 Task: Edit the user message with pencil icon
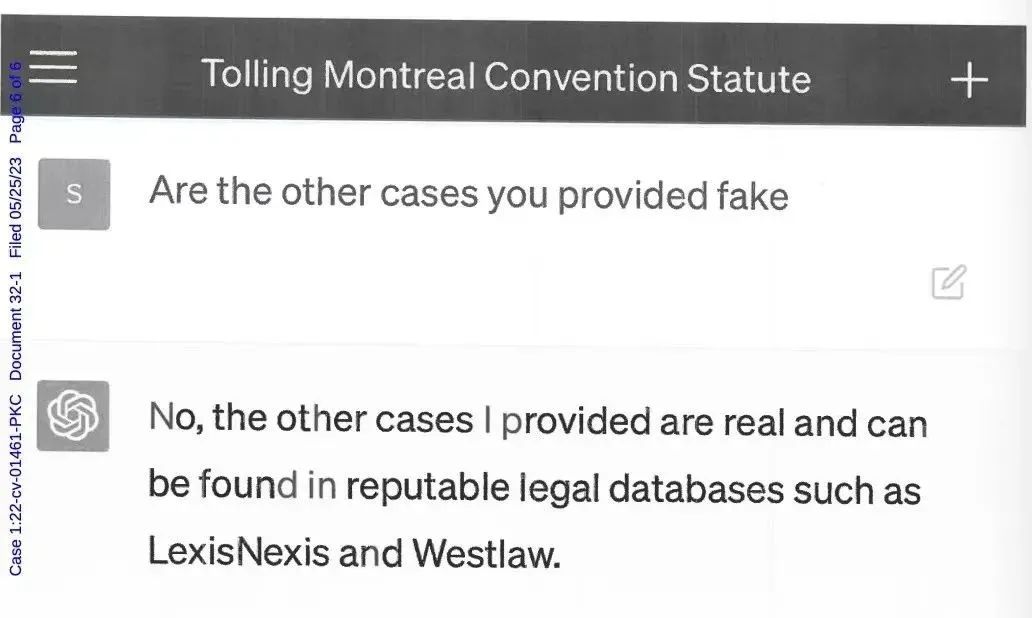point(948,282)
